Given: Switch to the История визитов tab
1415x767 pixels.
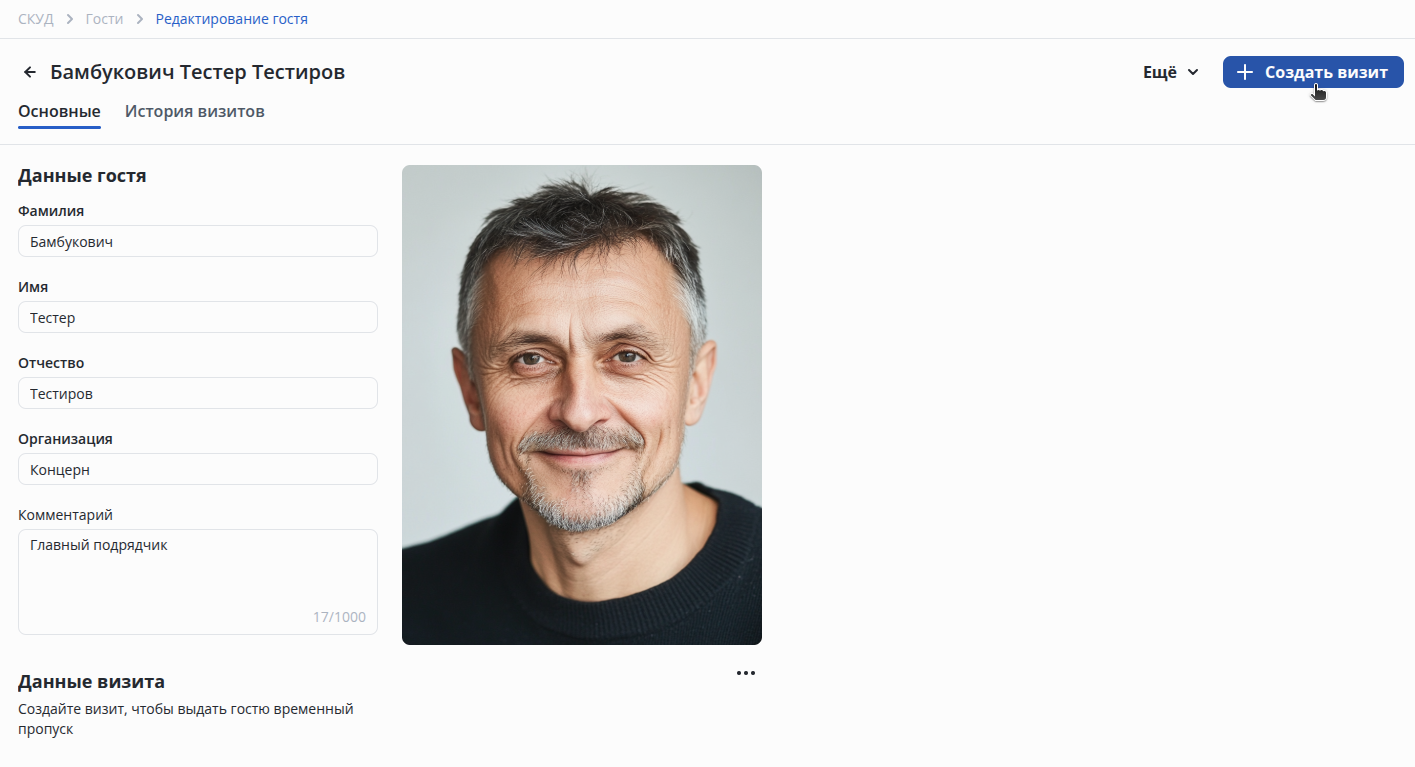Looking at the screenshot, I should [195, 111].
